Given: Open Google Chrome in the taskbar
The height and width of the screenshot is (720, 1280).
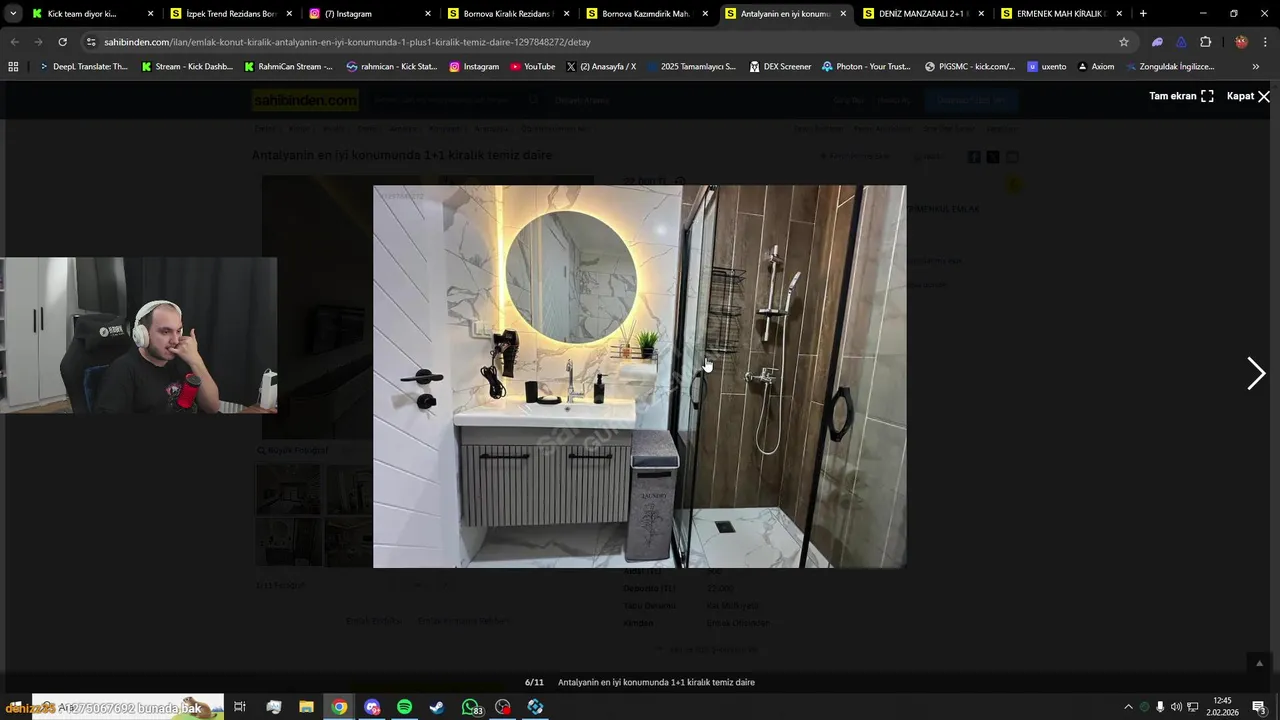Looking at the screenshot, I should [339, 707].
